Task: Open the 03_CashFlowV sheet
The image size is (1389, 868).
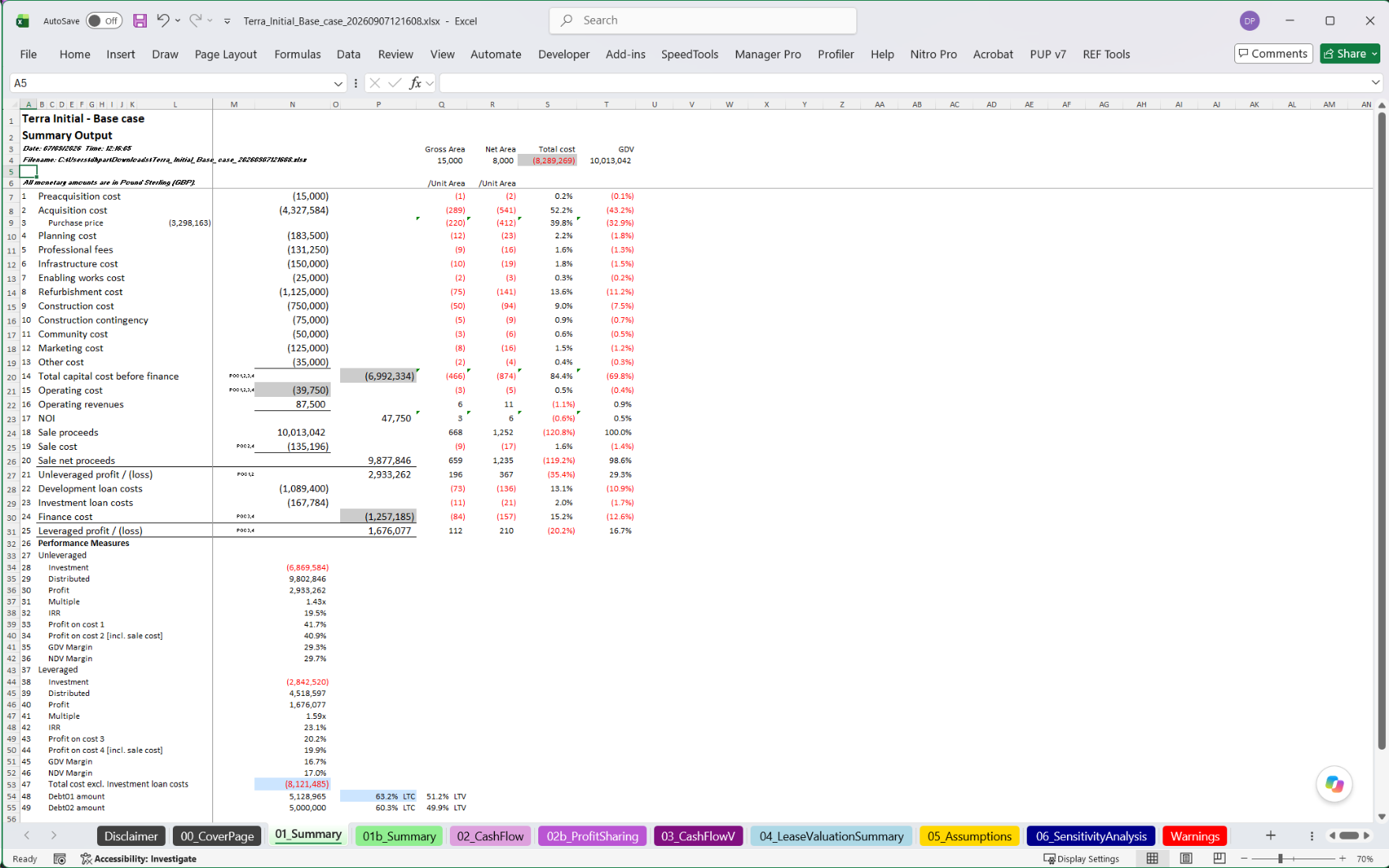Action: point(698,836)
